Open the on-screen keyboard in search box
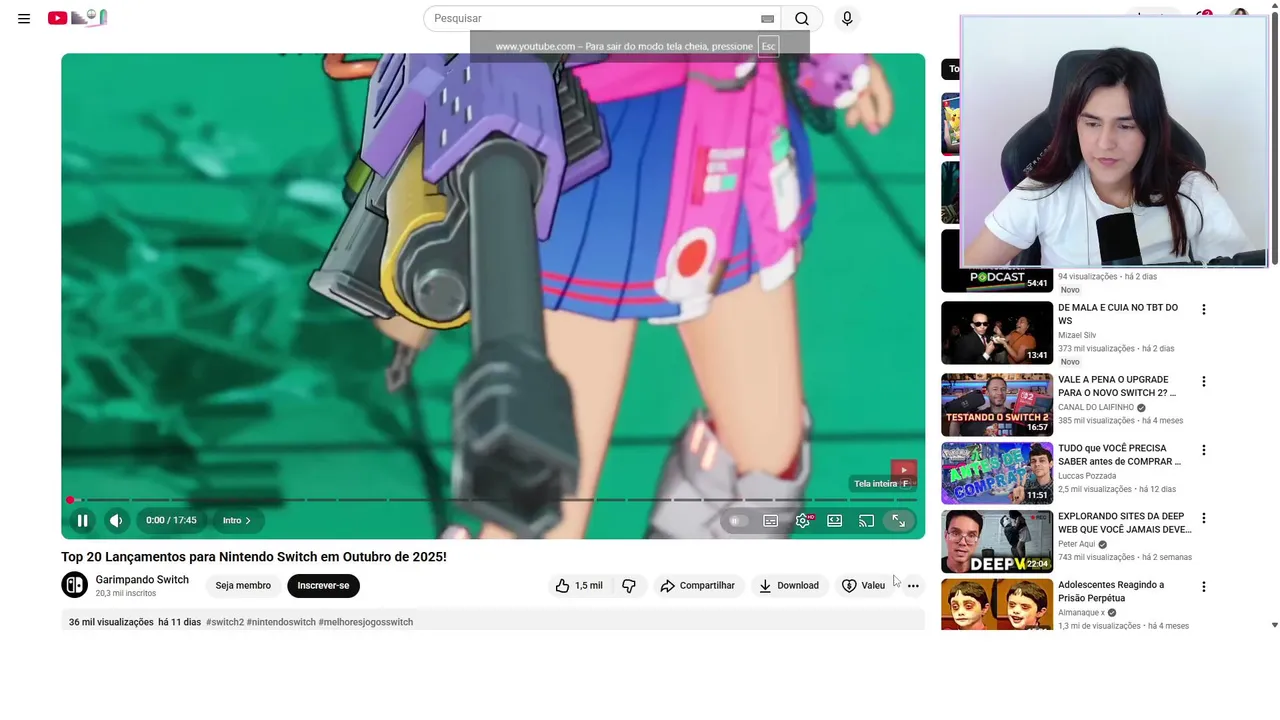Image resolution: width=1280 pixels, height=720 pixels. pyautogui.click(x=767, y=18)
